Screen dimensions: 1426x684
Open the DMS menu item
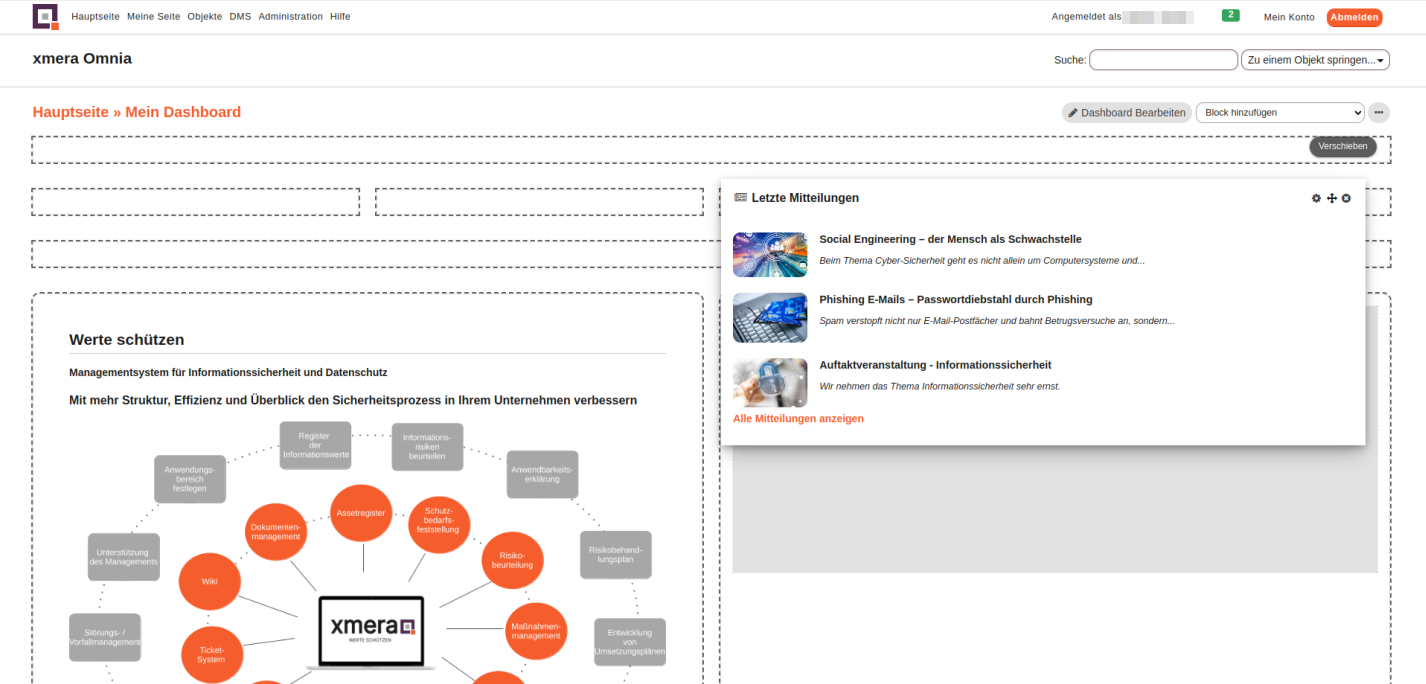[240, 17]
